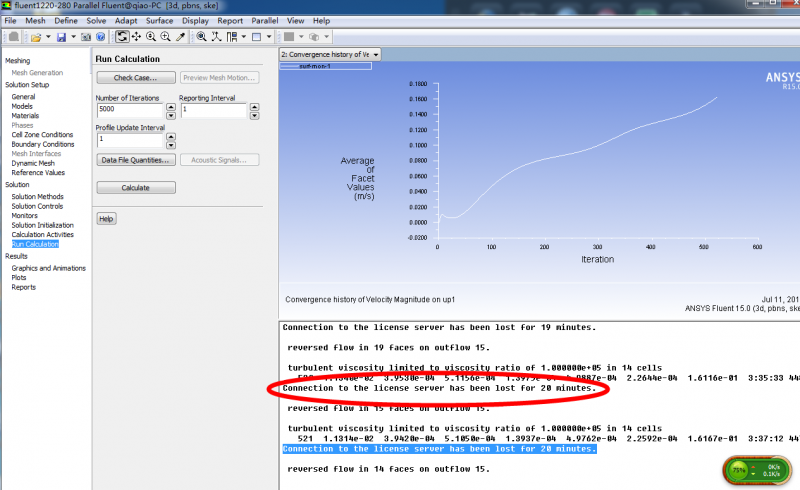Increase Profile Update Interval with up arrow
The height and width of the screenshot is (490, 800).
point(171,136)
